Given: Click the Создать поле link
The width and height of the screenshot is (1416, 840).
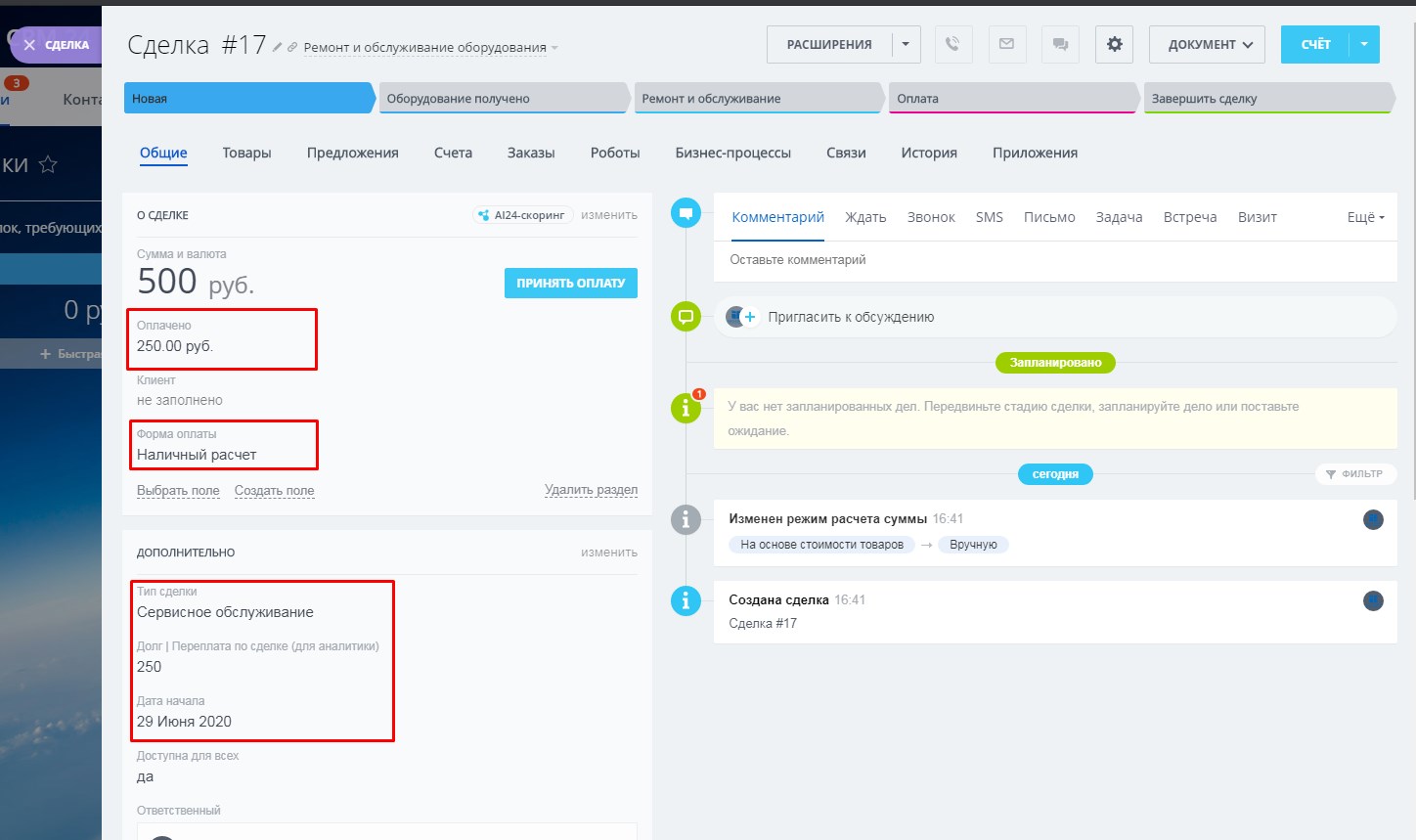Looking at the screenshot, I should point(274,491).
